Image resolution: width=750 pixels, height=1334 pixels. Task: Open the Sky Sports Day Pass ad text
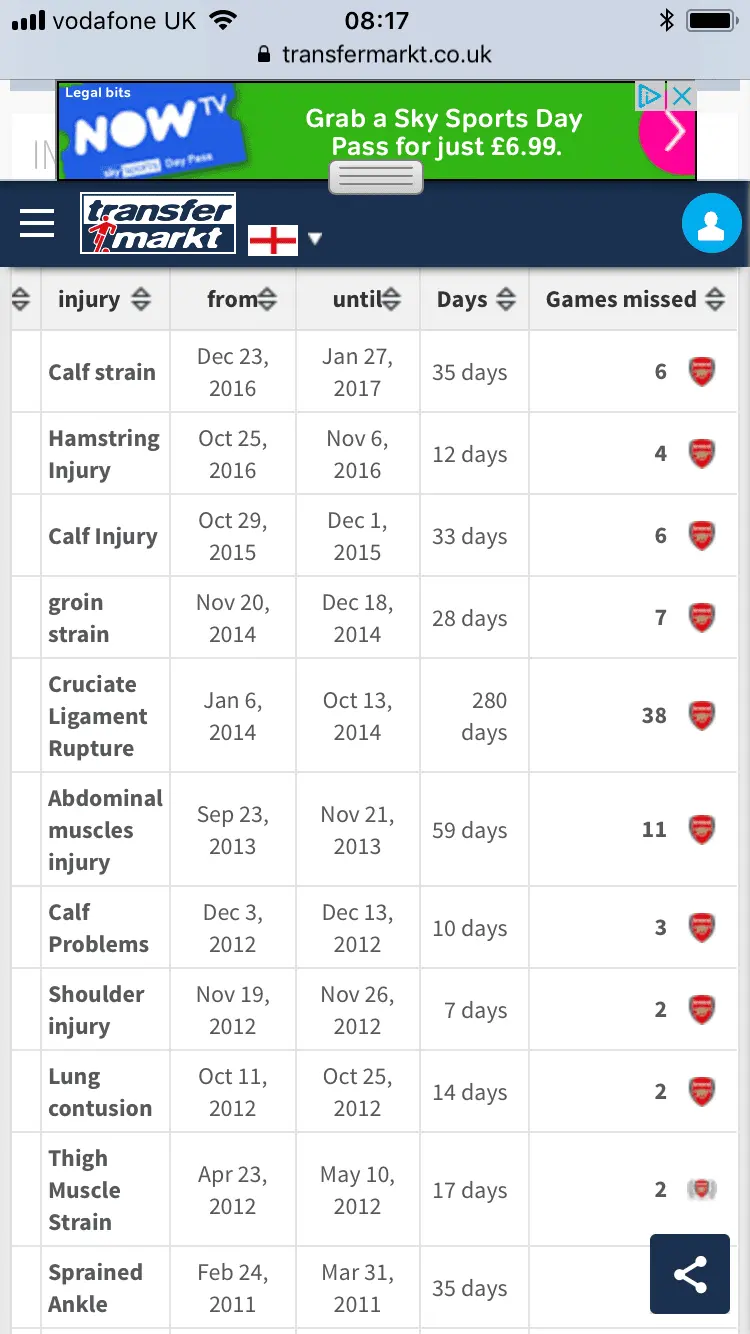tap(444, 133)
